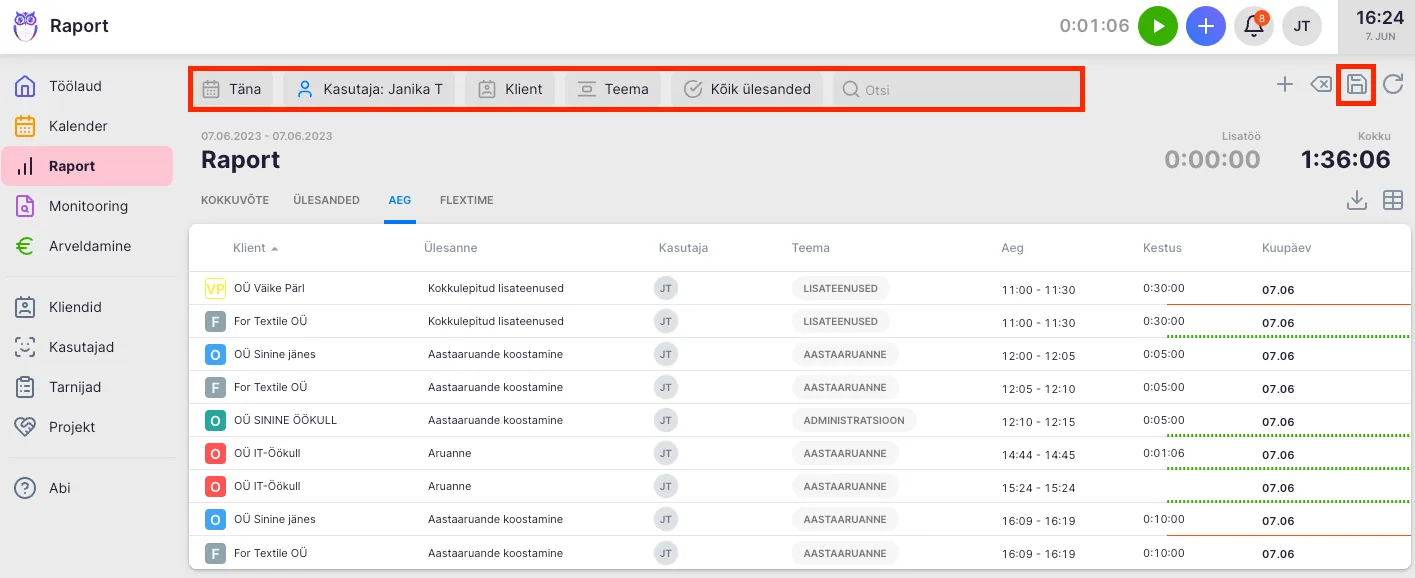Add a new filter with plus icon
The width and height of the screenshot is (1415, 578).
point(1285,85)
